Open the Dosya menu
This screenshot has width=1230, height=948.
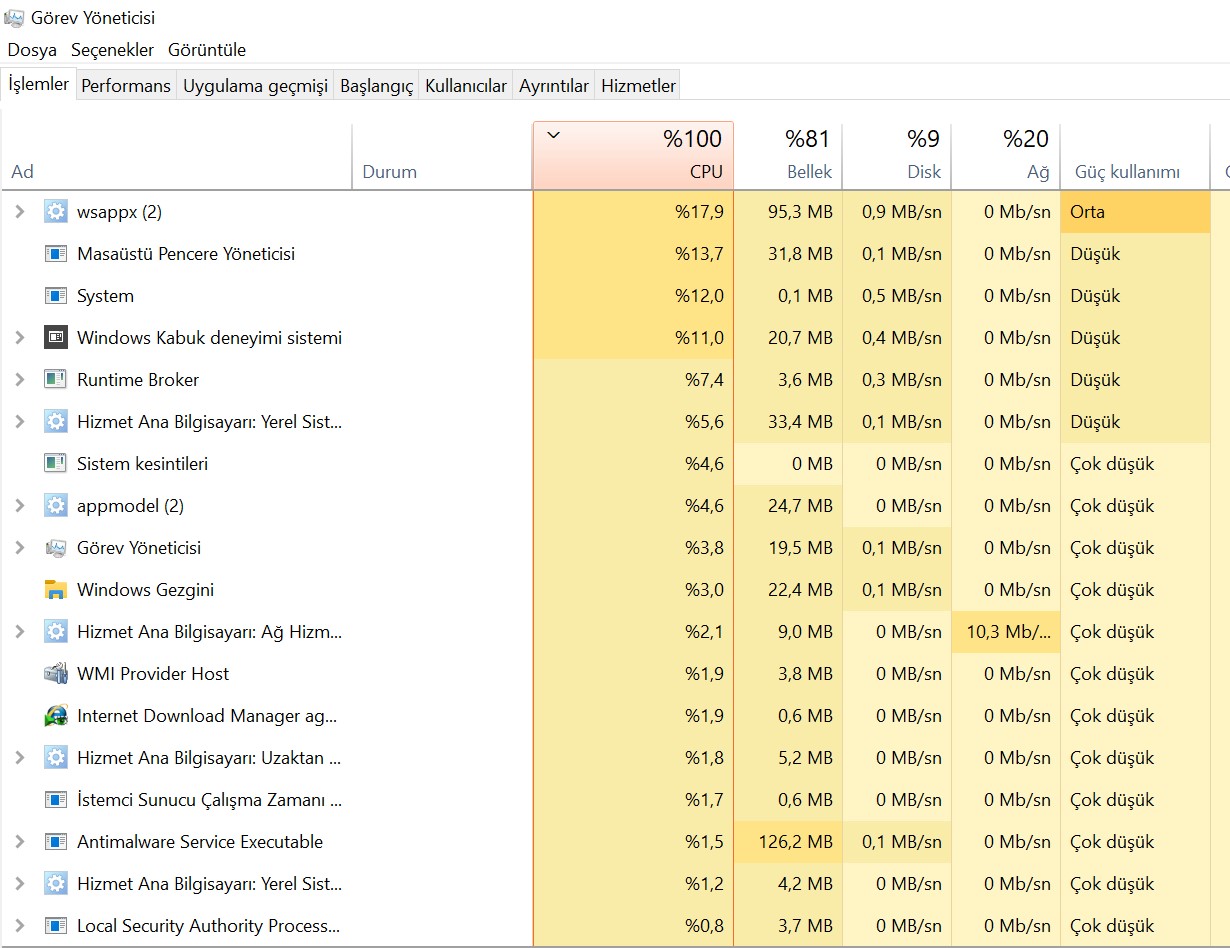click(32, 50)
